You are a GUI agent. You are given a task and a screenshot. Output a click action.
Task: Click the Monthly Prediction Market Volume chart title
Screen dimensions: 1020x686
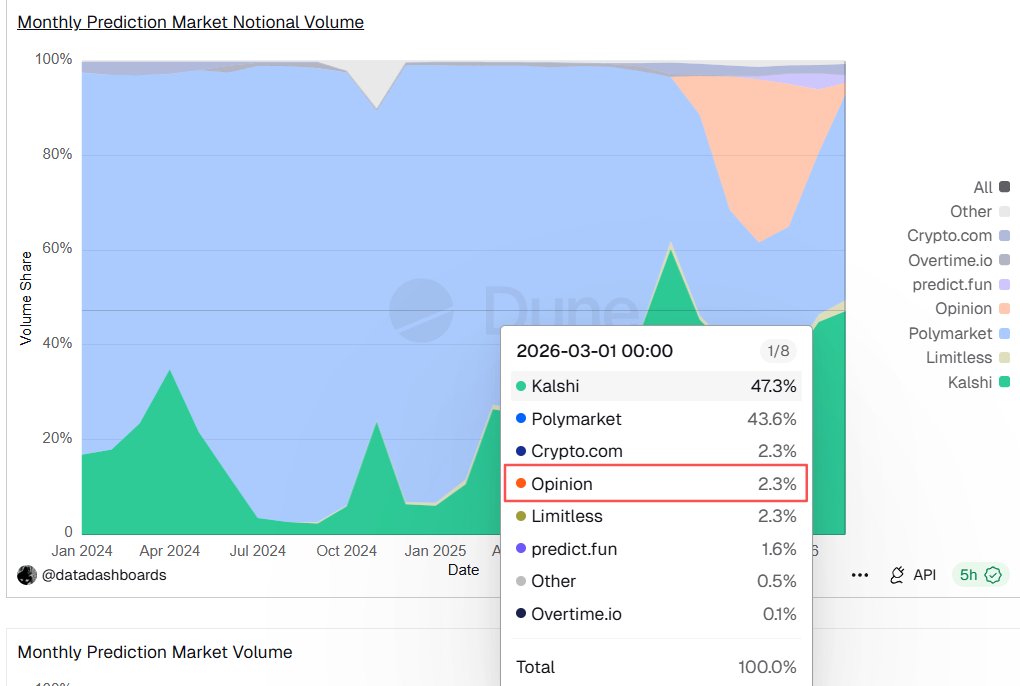[x=155, y=652]
